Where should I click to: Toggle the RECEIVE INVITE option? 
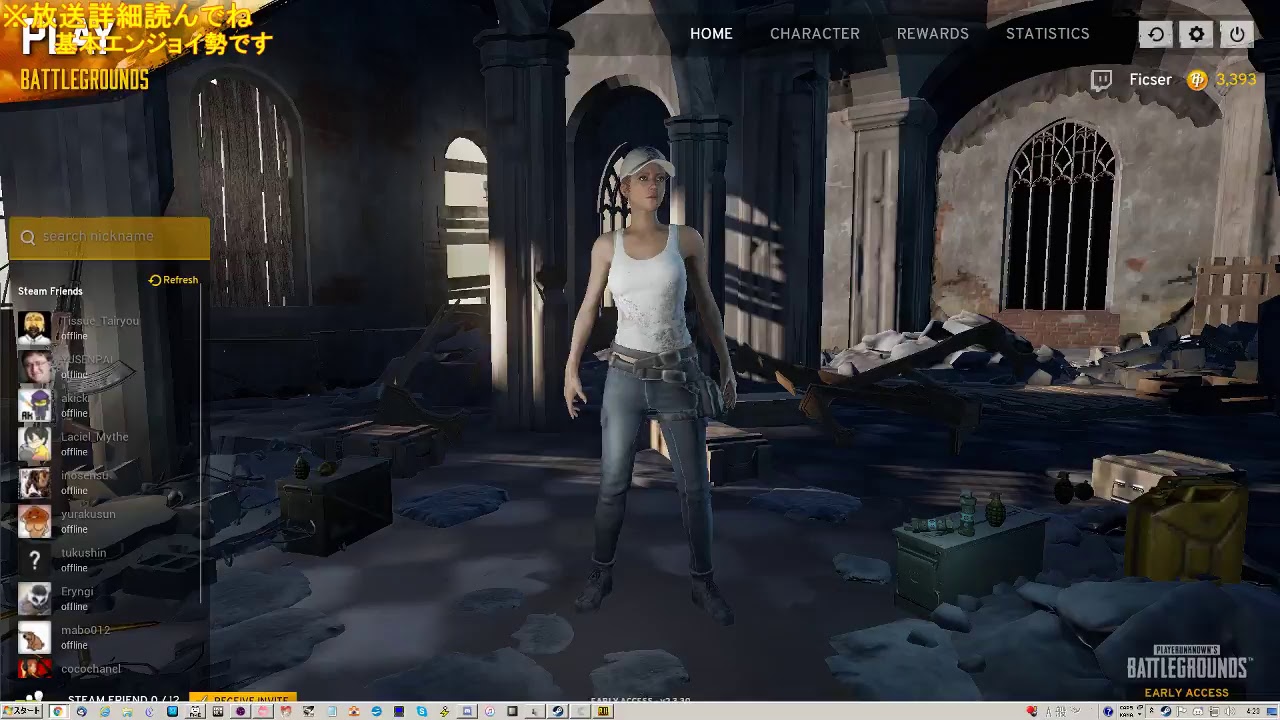coord(242,699)
